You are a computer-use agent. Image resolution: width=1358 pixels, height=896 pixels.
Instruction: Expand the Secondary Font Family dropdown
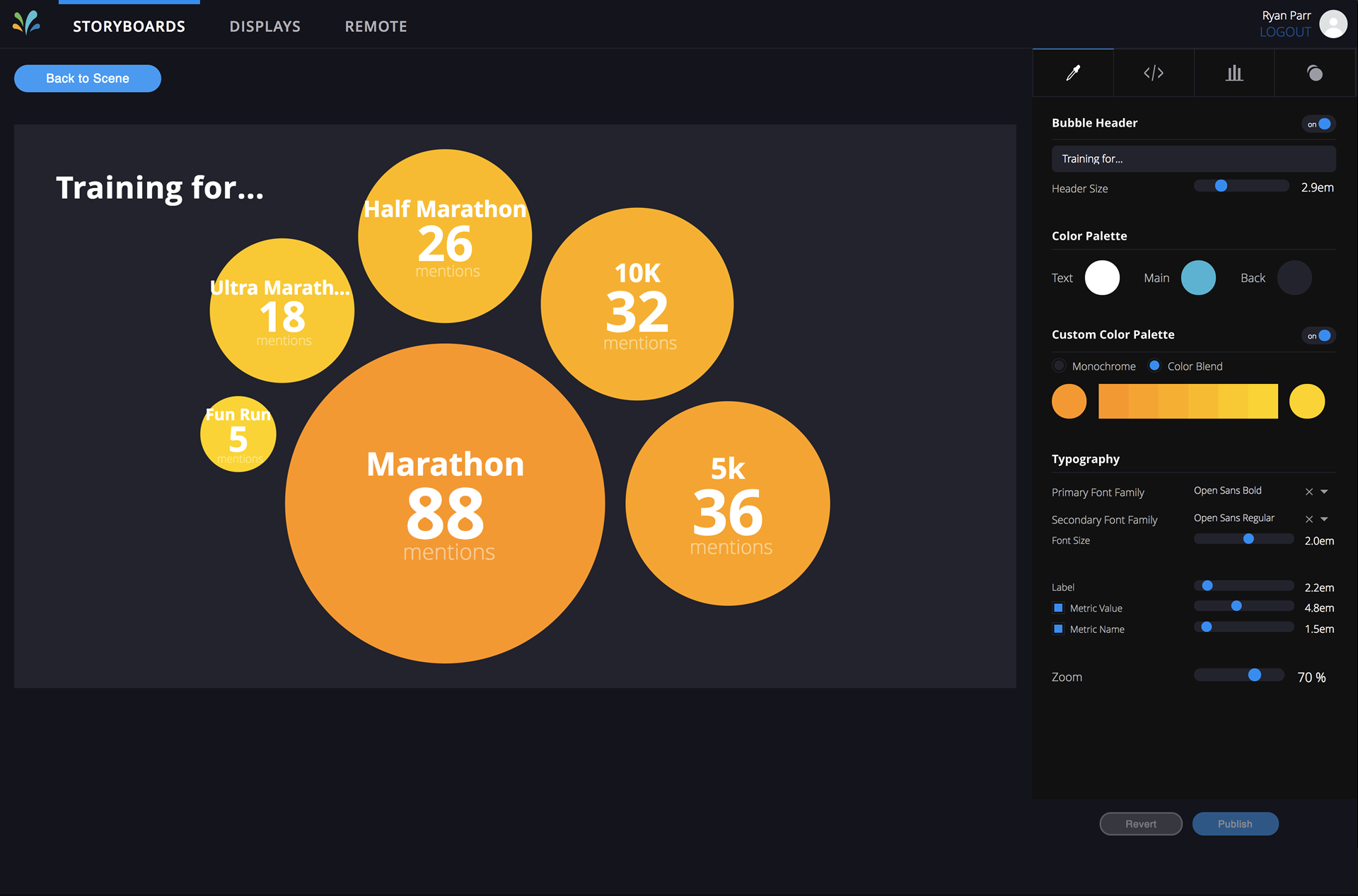point(1325,519)
